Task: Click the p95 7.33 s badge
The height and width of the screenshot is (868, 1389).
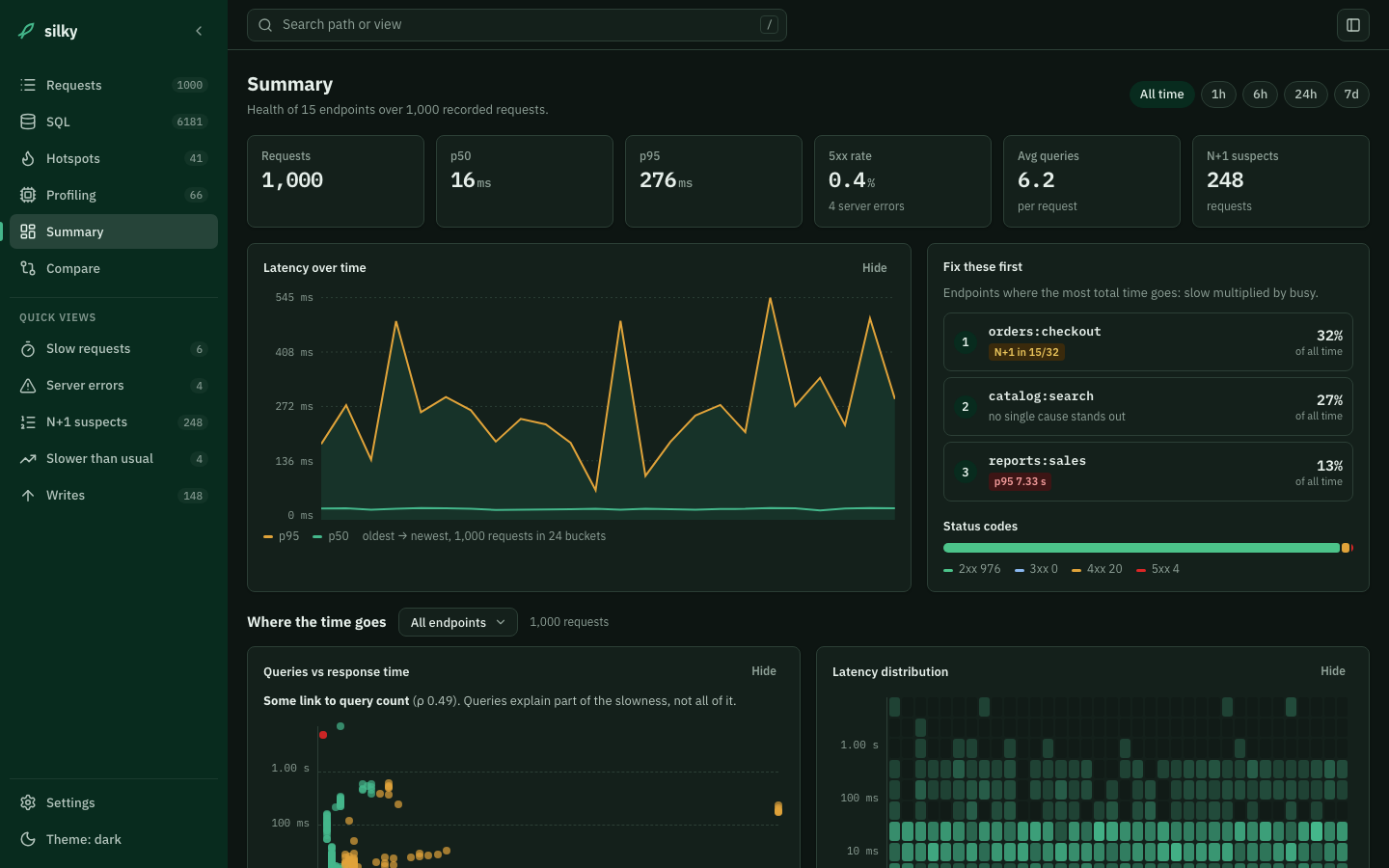Action: (x=1020, y=481)
